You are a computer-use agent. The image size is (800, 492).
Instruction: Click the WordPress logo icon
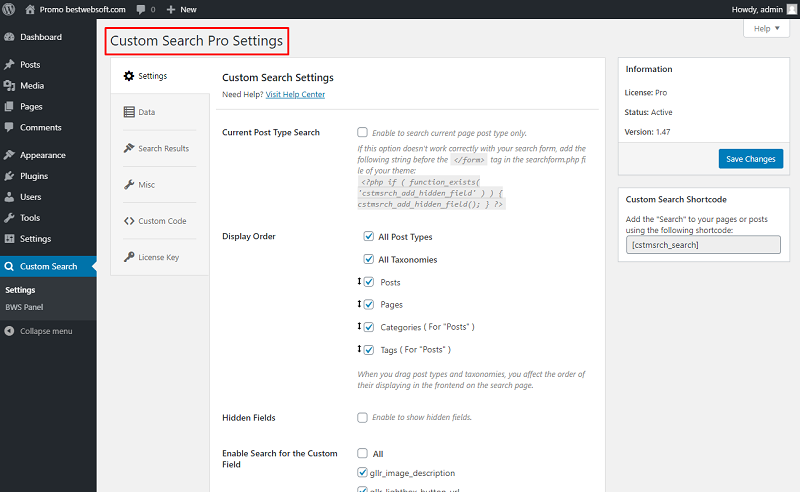(x=9, y=9)
